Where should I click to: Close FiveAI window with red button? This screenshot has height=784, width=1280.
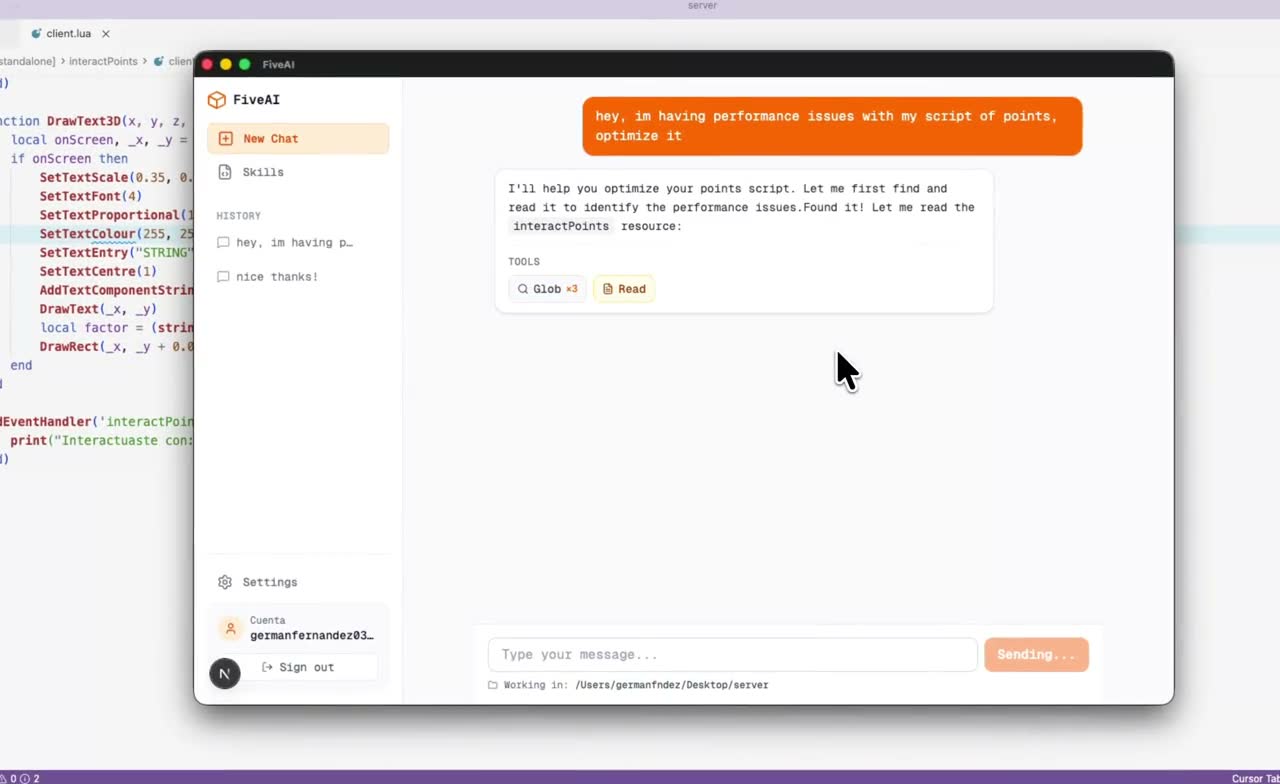(x=207, y=64)
